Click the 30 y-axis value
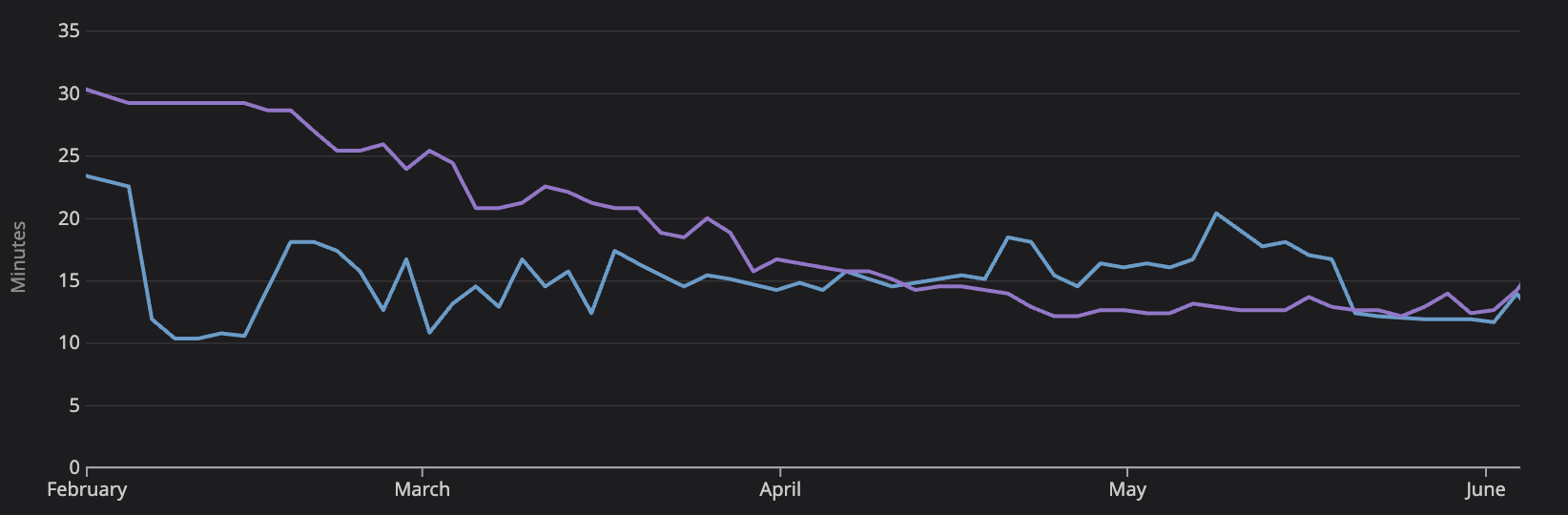The image size is (1568, 515). tap(69, 93)
